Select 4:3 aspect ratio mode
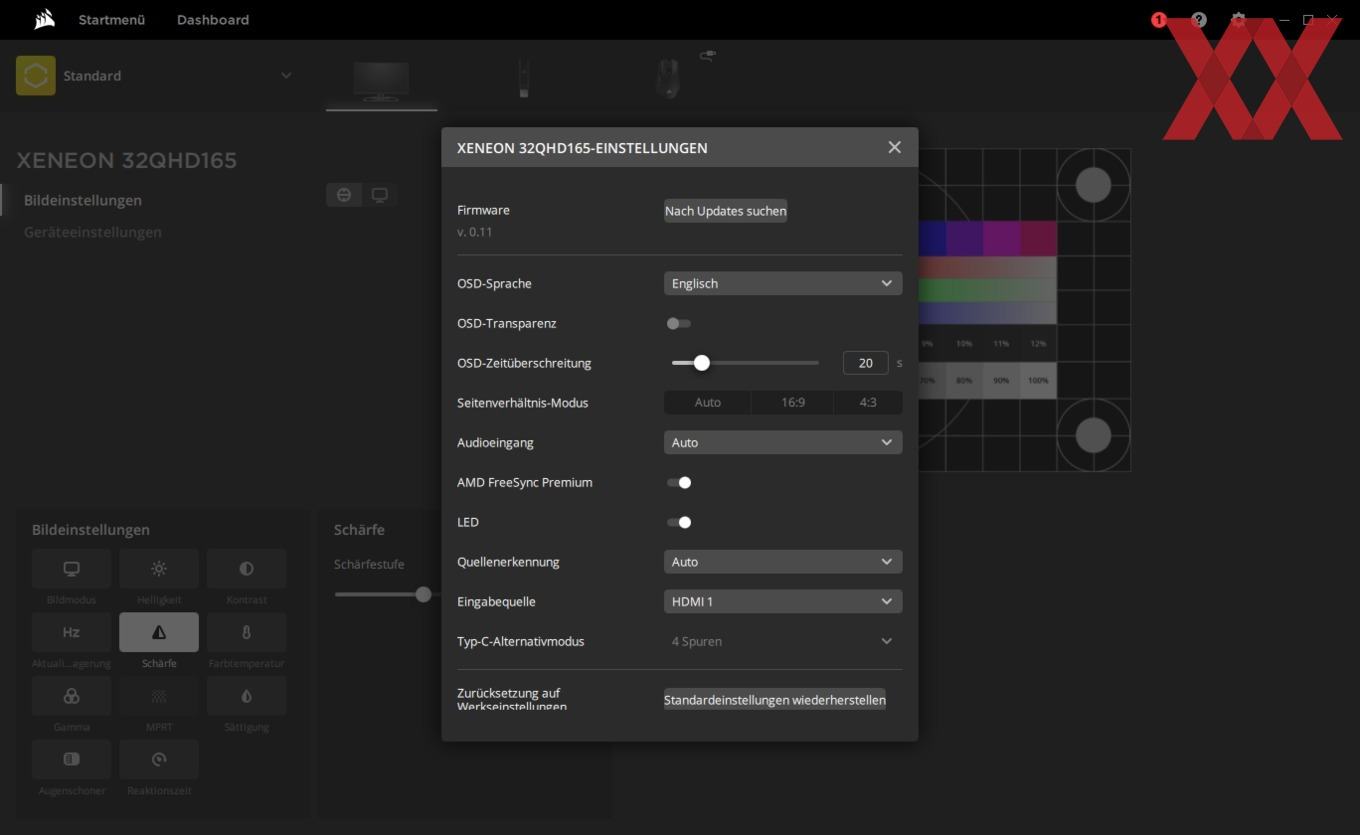This screenshot has height=835, width=1360. pos(868,402)
